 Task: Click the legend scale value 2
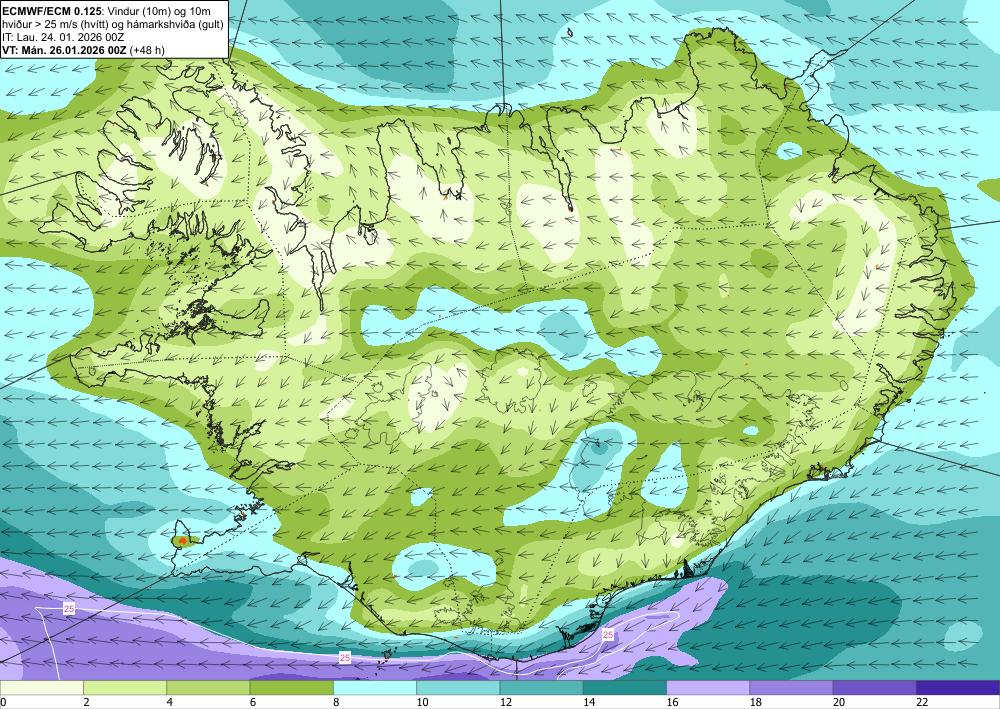pos(86,703)
